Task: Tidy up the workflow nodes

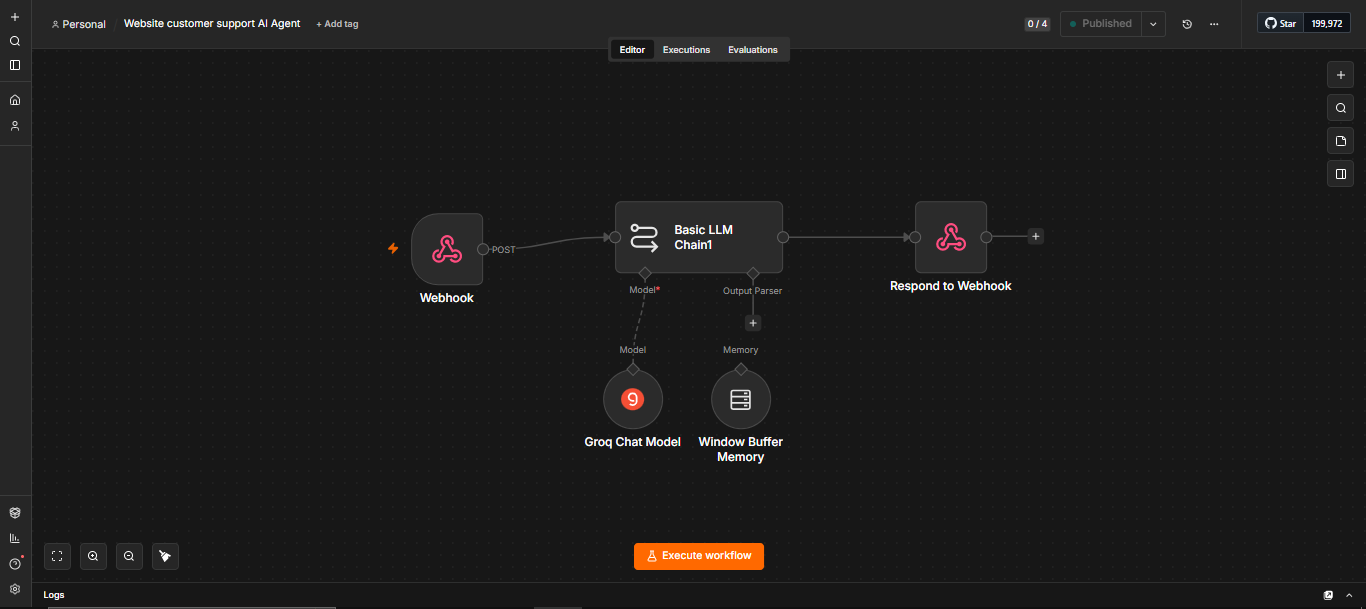Action: click(165, 556)
